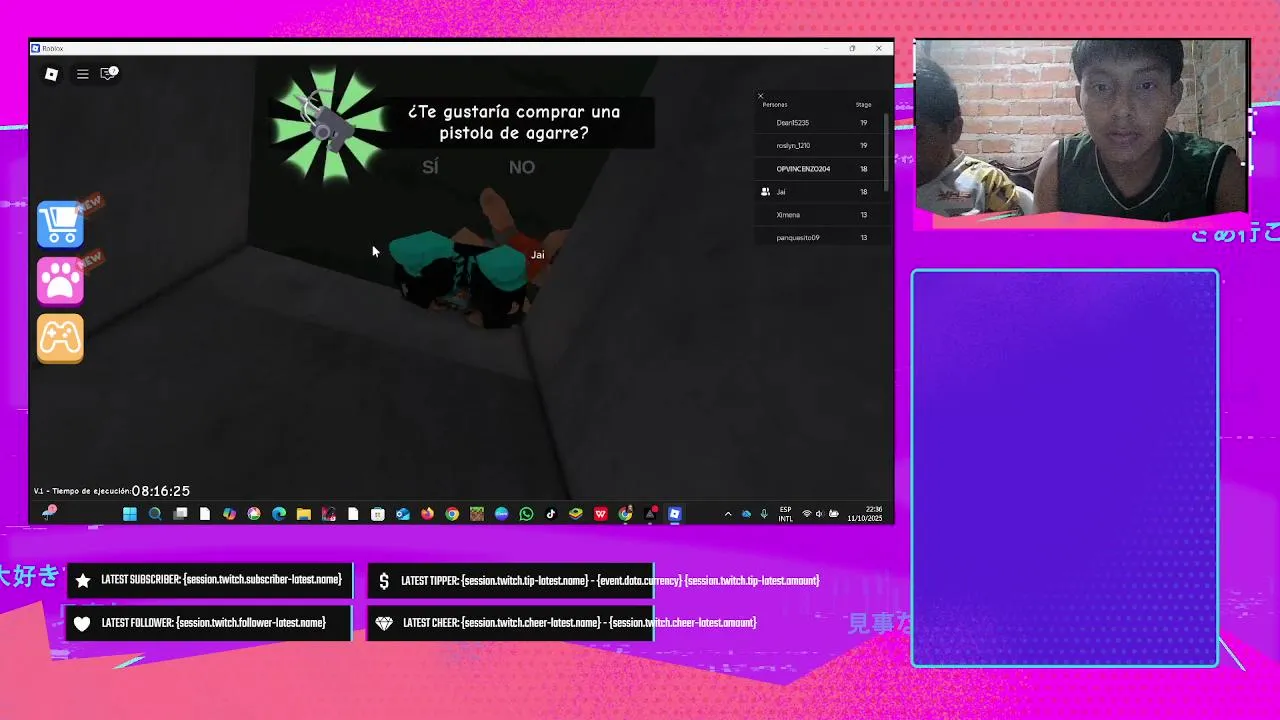
Task: Select Jai in the leaderboard list
Action: tap(820, 192)
